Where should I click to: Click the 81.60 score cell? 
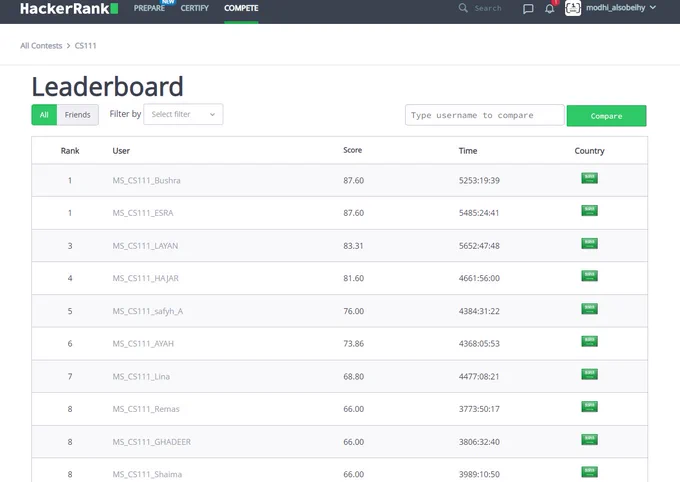pyautogui.click(x=353, y=278)
